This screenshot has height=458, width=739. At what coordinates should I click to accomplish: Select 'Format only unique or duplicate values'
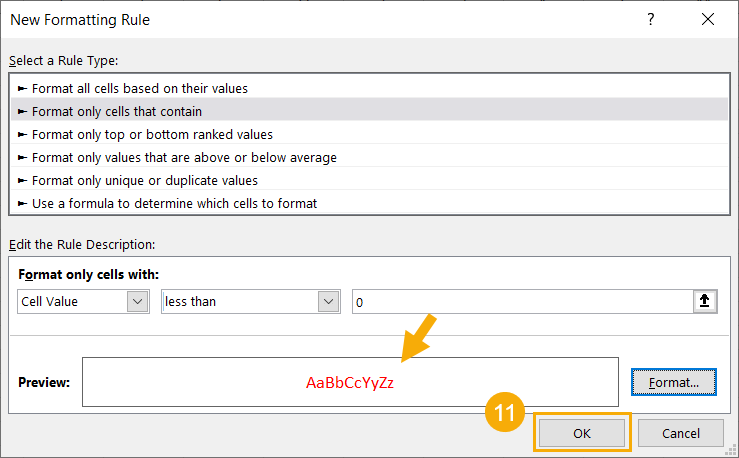[x=145, y=180]
